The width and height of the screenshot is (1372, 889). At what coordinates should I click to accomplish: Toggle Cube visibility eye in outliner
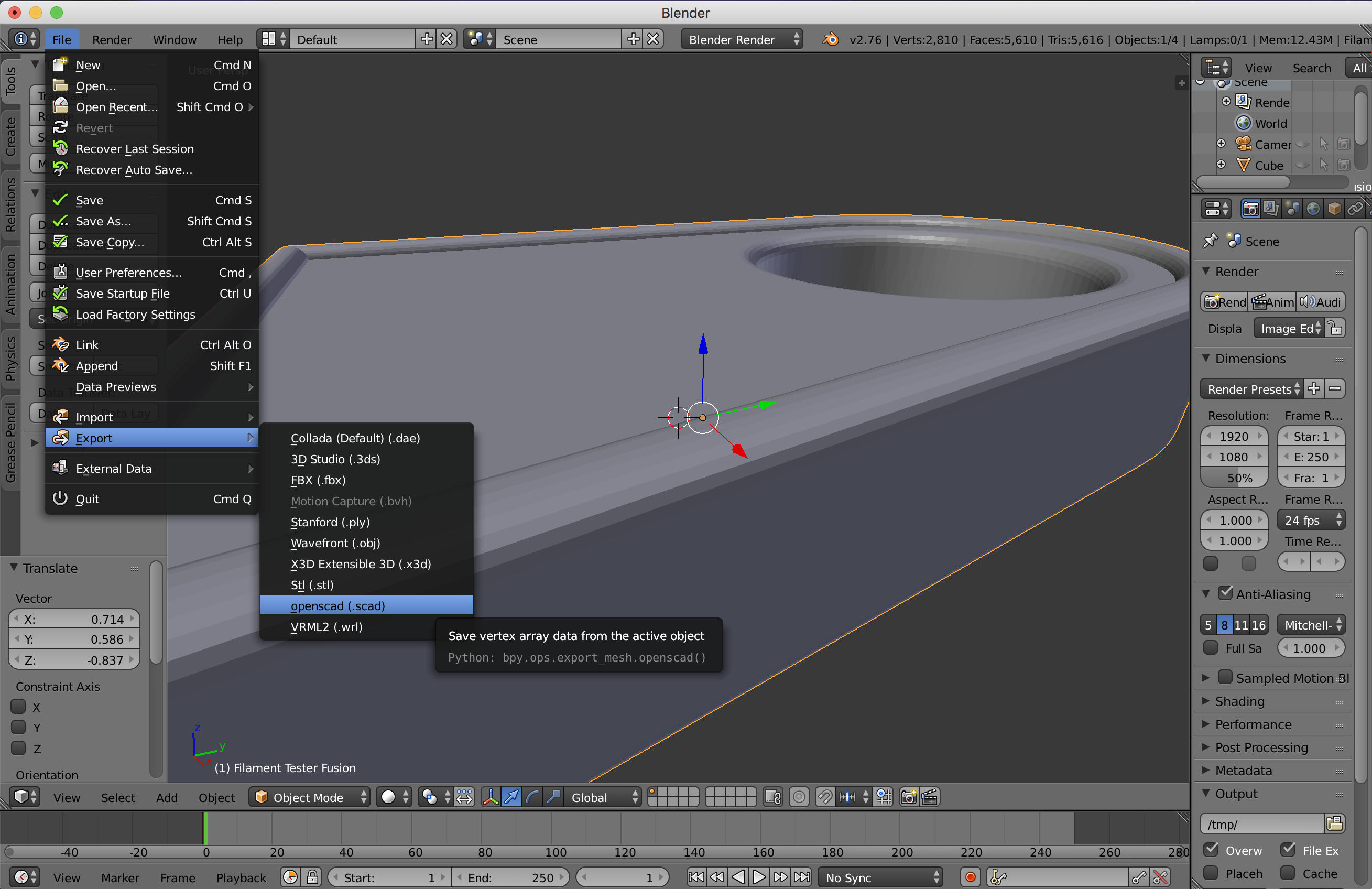(x=1302, y=165)
